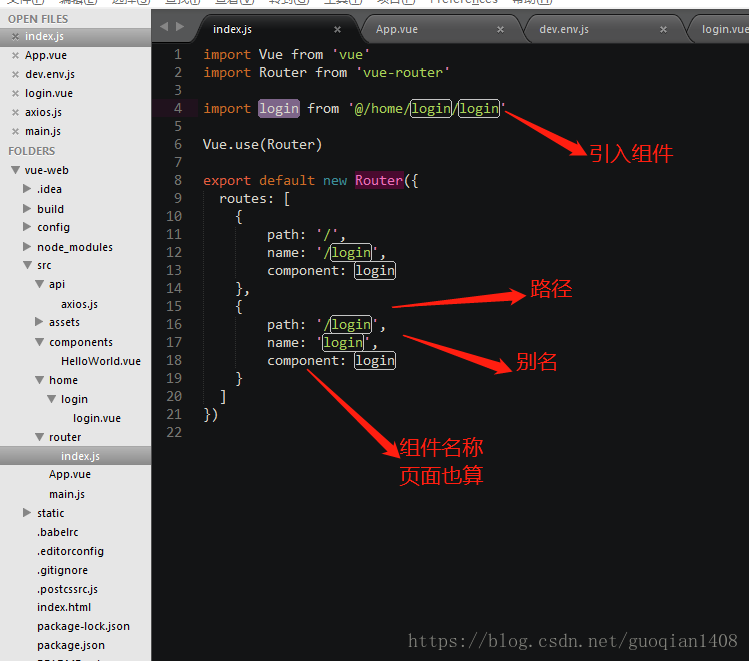Open login.vue from the open files list

49,94
